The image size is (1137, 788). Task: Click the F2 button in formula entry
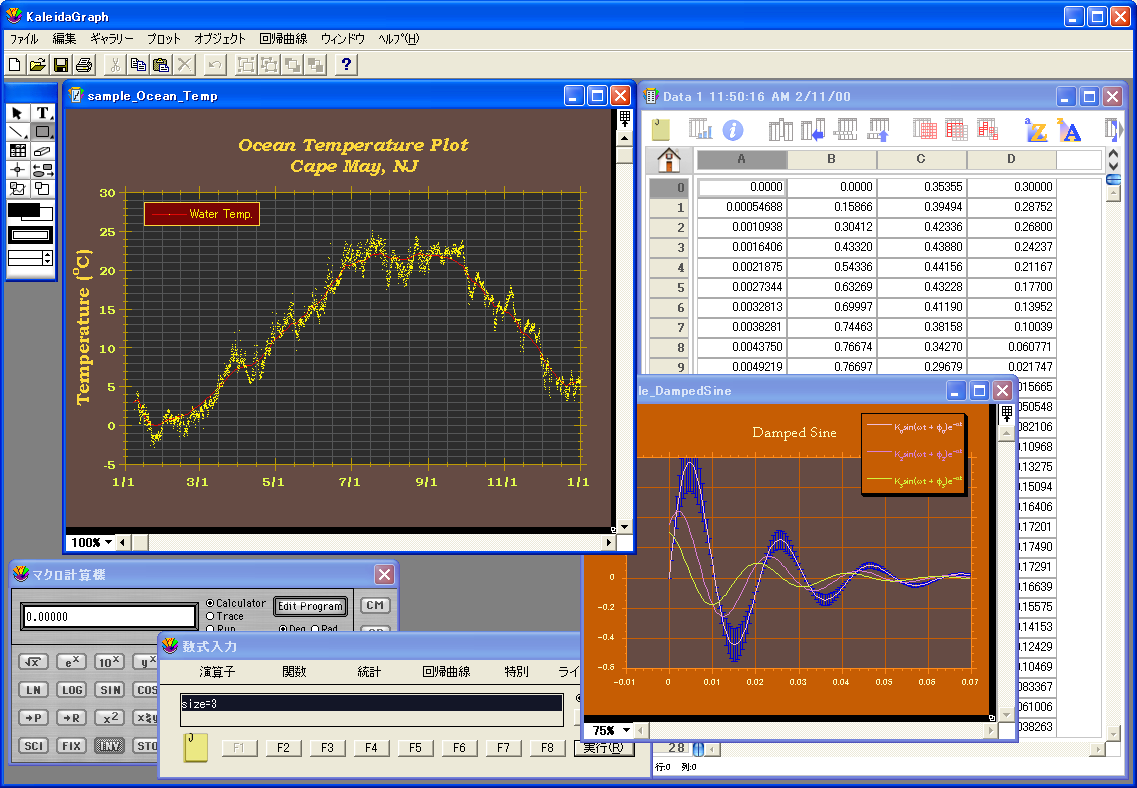[x=283, y=747]
